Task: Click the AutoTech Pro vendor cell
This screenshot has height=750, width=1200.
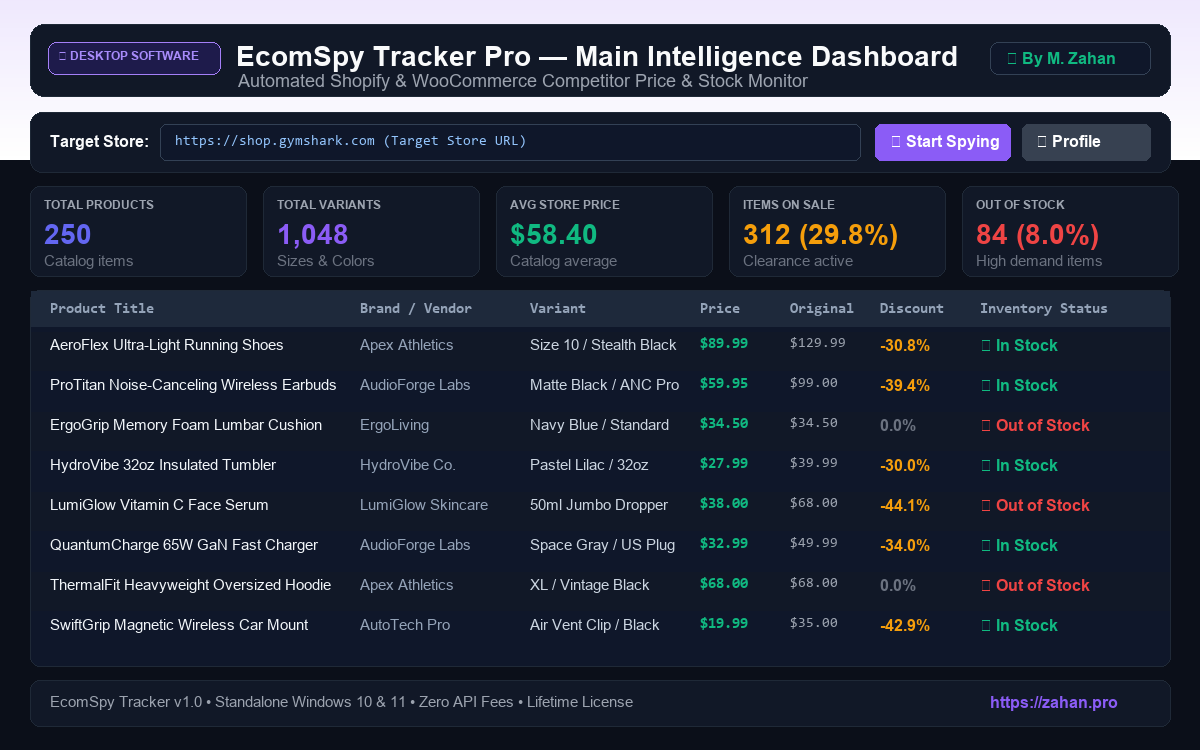Action: coord(405,625)
